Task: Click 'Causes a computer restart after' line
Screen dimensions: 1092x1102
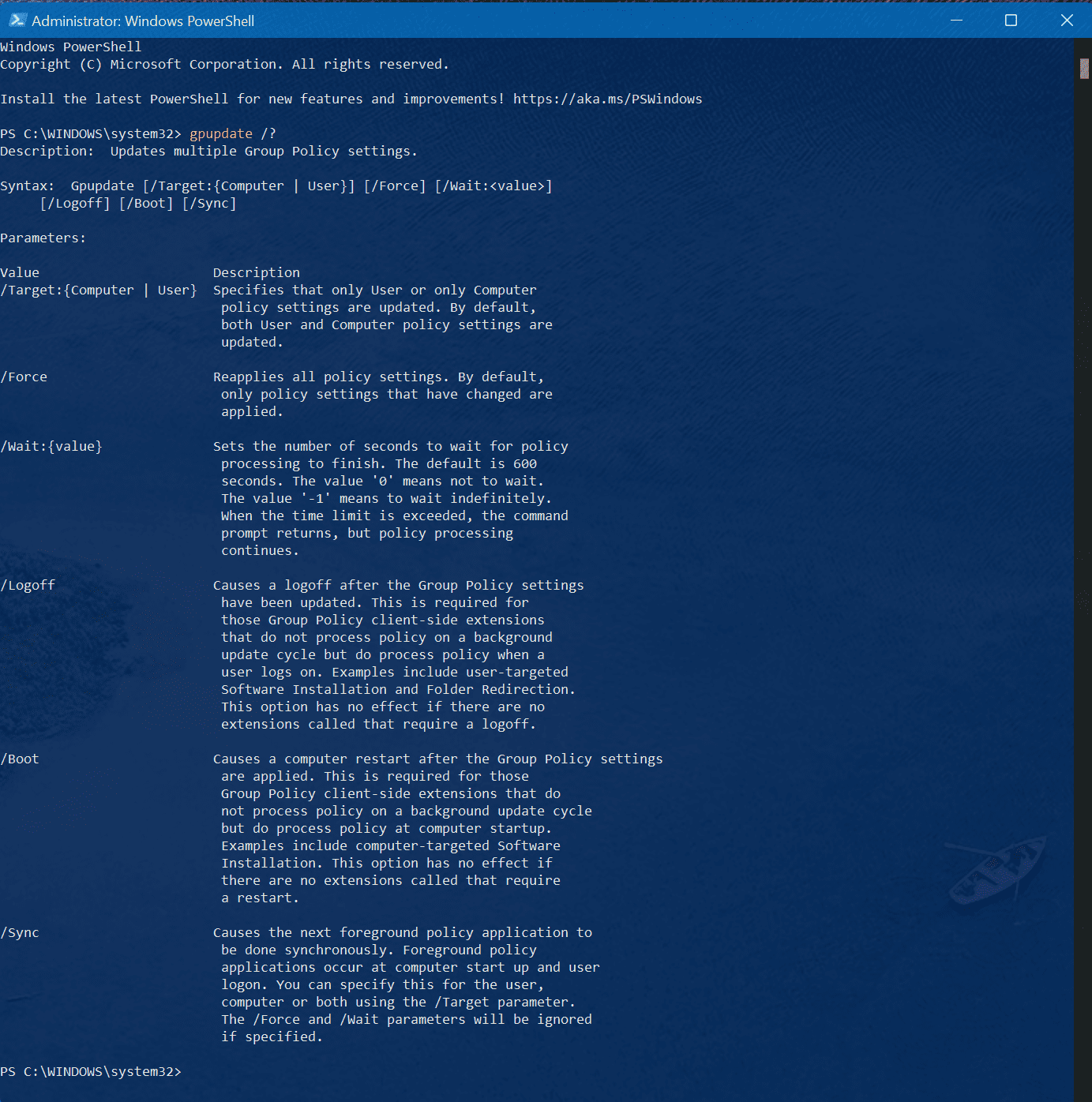Action: [x=438, y=759]
